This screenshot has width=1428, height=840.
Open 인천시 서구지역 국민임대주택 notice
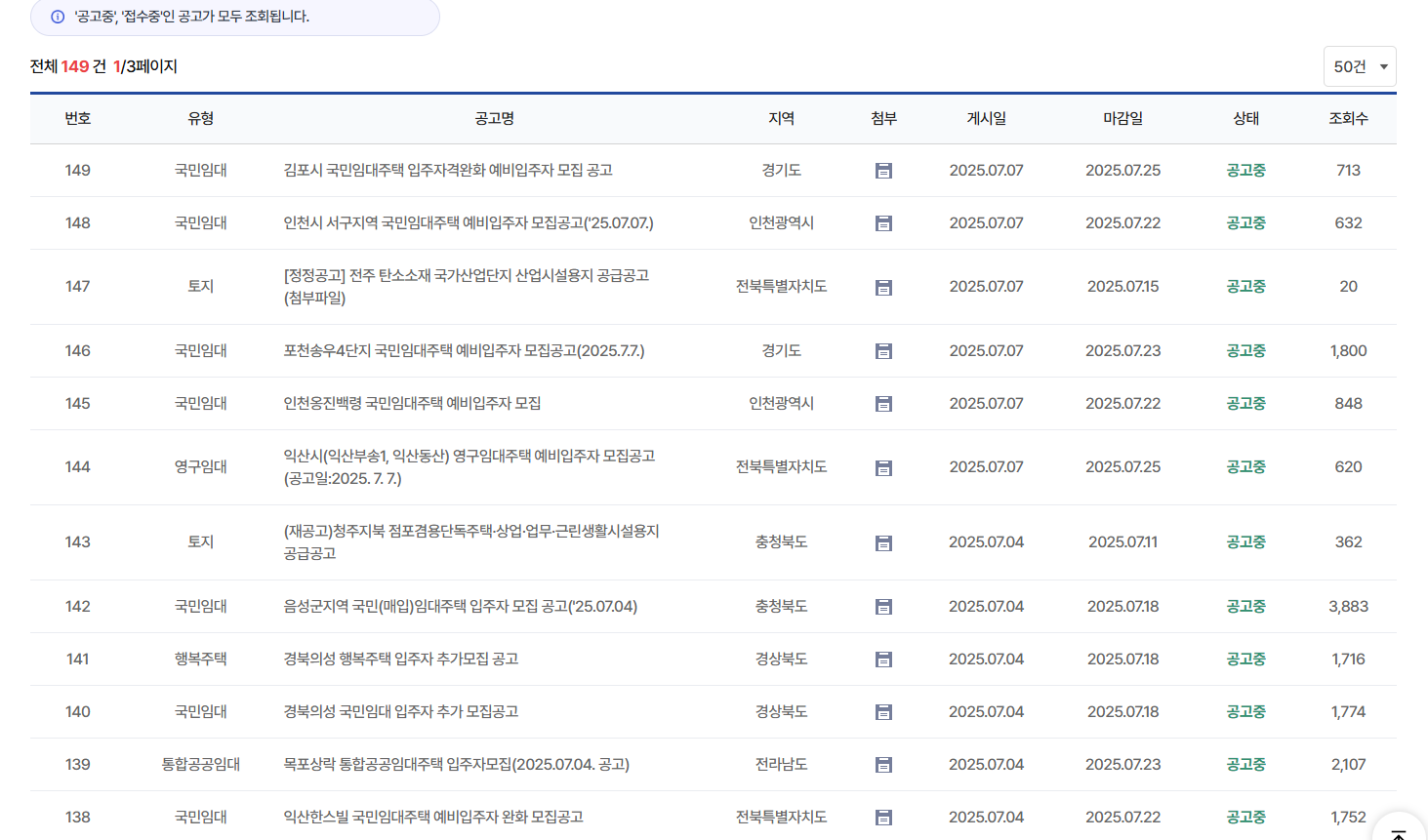[x=469, y=222]
